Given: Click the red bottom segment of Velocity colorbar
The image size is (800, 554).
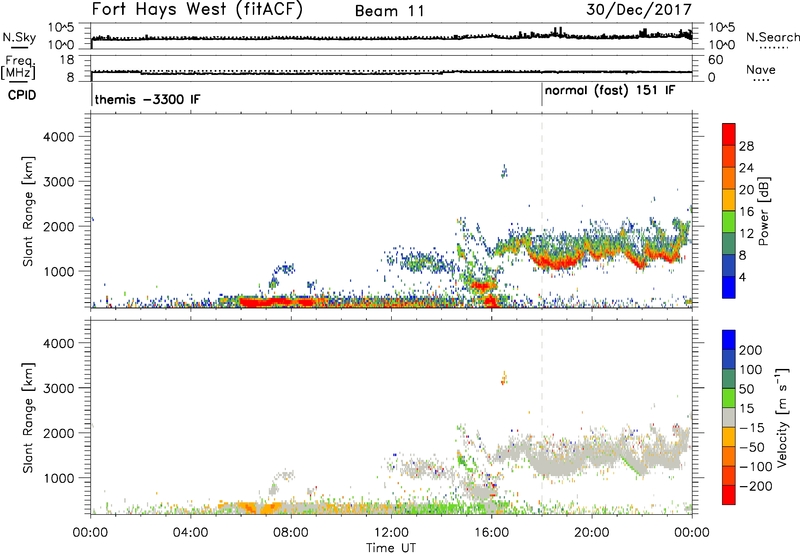Looking at the screenshot, I should tap(729, 495).
